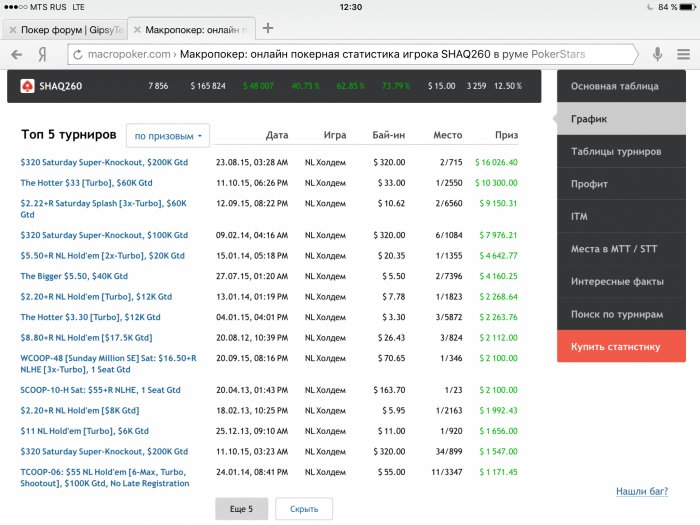Click the Скрыть button
The image size is (700, 525).
(304, 509)
